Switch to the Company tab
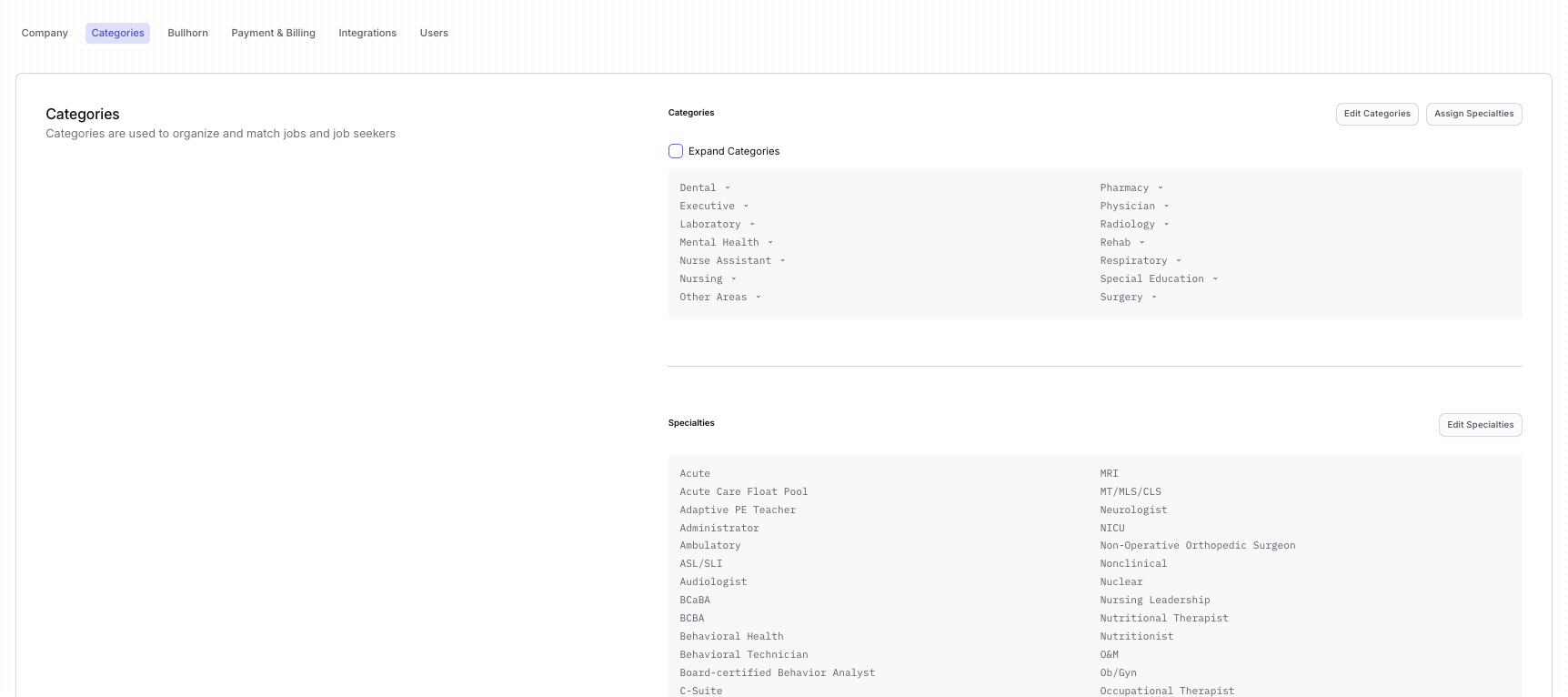 pos(45,33)
